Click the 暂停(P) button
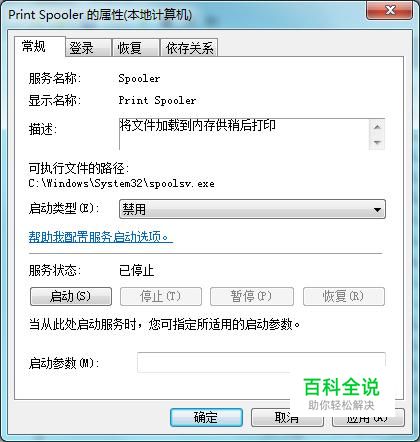 click(x=252, y=296)
